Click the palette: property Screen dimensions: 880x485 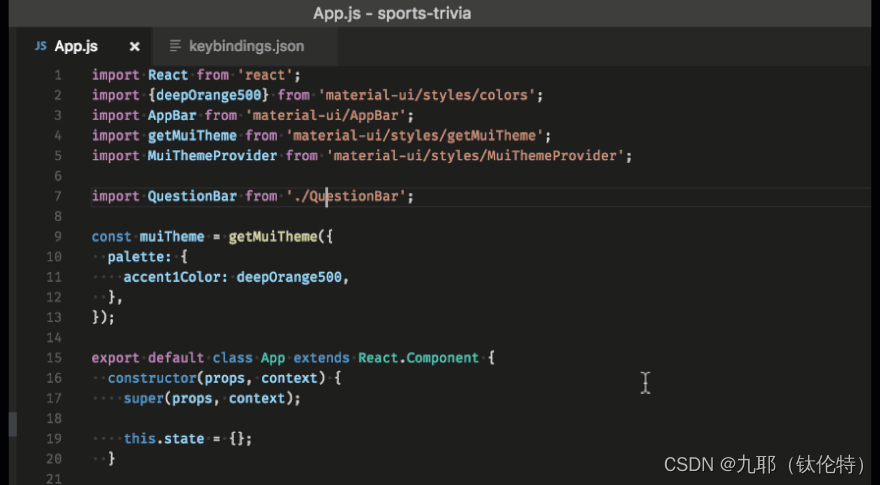pos(140,257)
